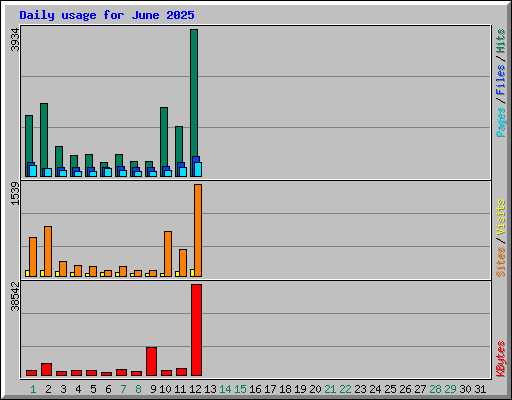The width and height of the screenshot is (512, 400).
Task: Click the yellow Visits legend label
Action: (x=500, y=217)
